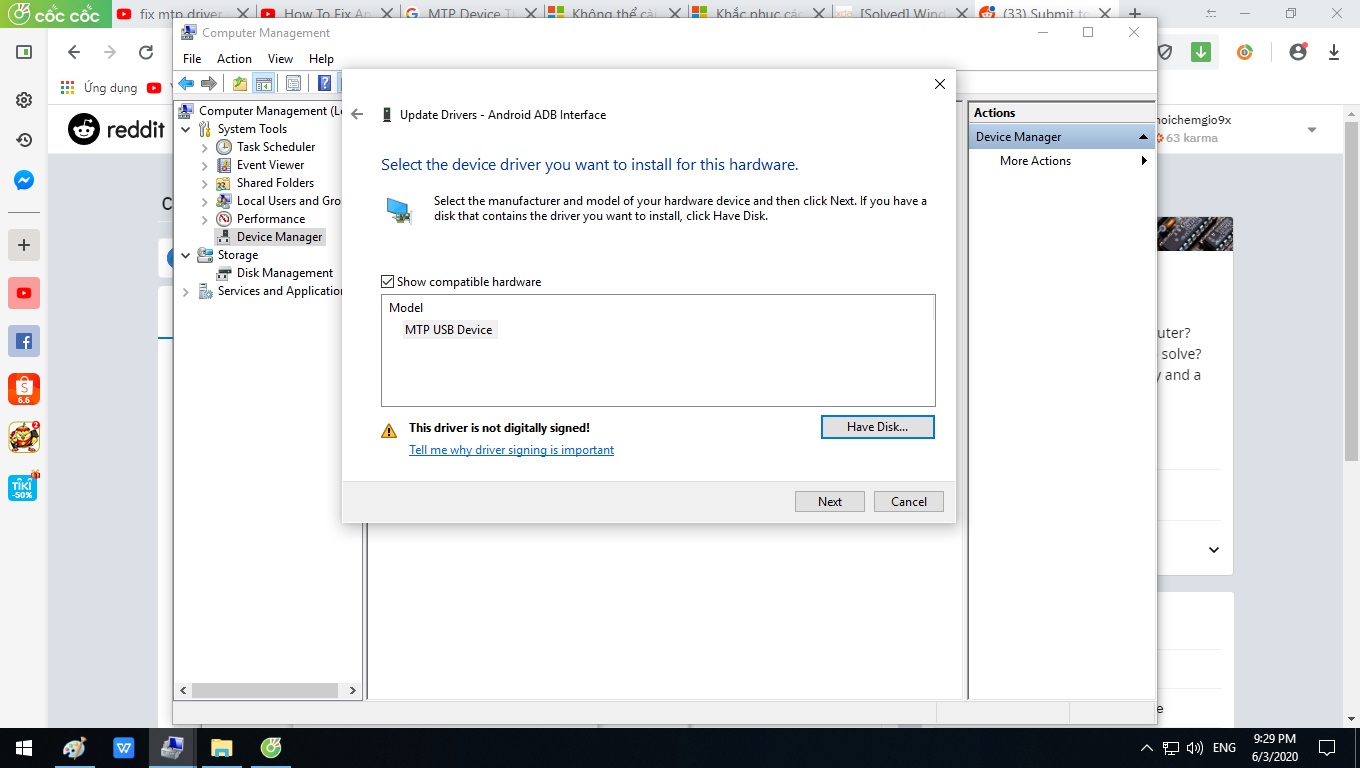Open the Action menu
This screenshot has width=1360, height=768.
click(x=234, y=59)
